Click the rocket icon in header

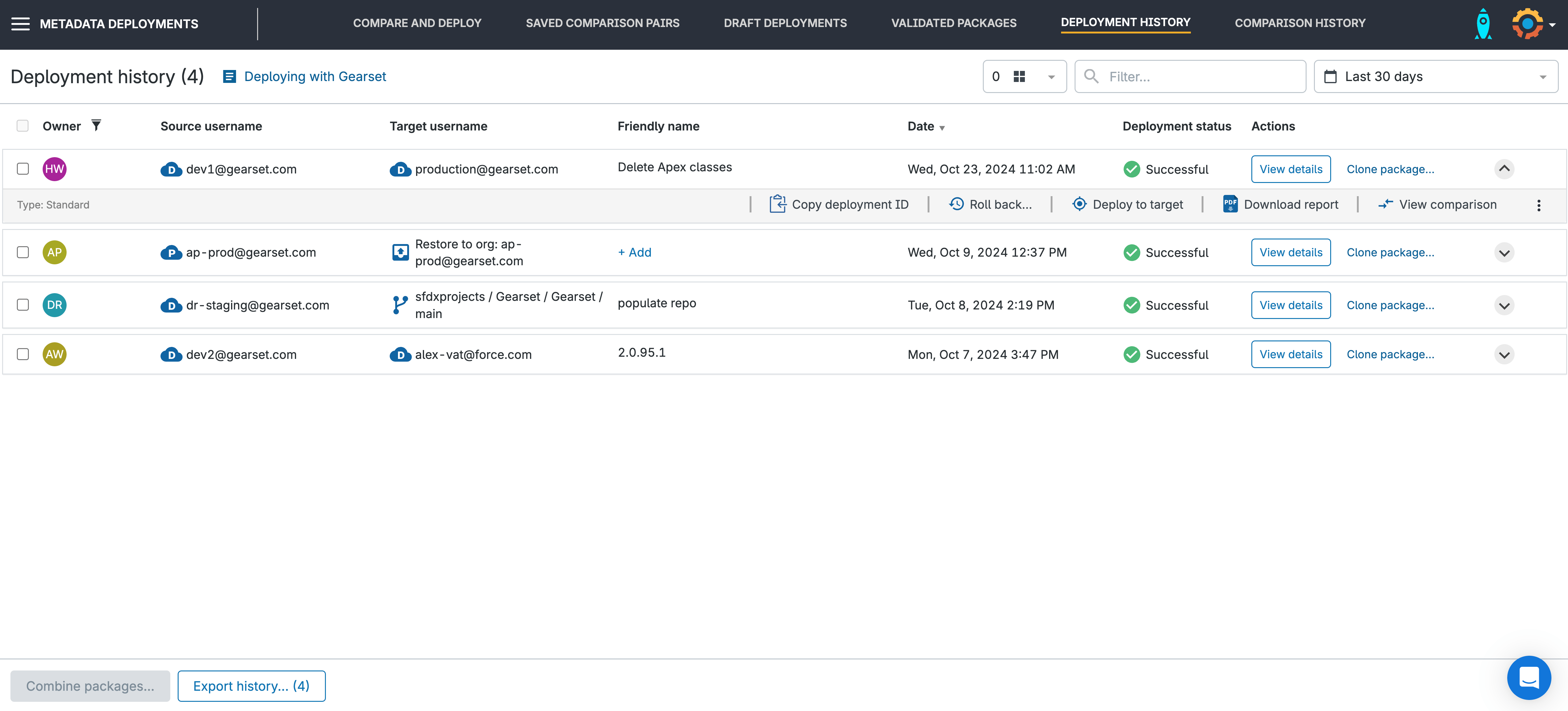(x=1483, y=24)
